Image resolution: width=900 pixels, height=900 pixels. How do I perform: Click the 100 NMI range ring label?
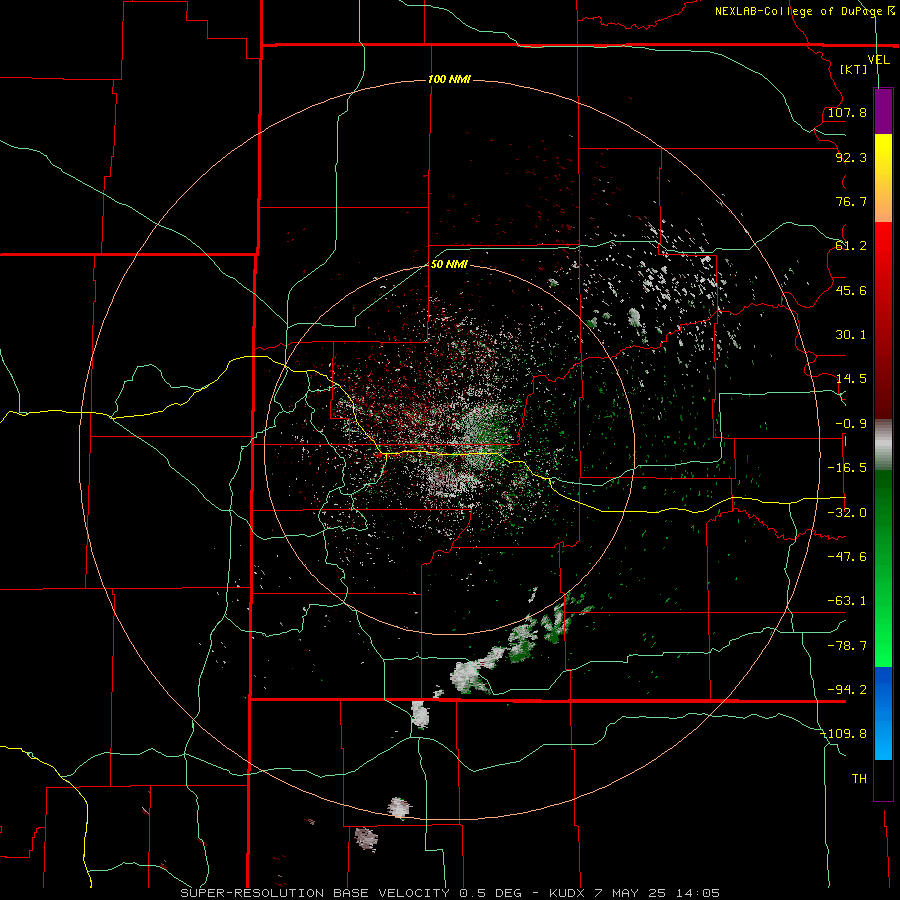tap(449, 79)
